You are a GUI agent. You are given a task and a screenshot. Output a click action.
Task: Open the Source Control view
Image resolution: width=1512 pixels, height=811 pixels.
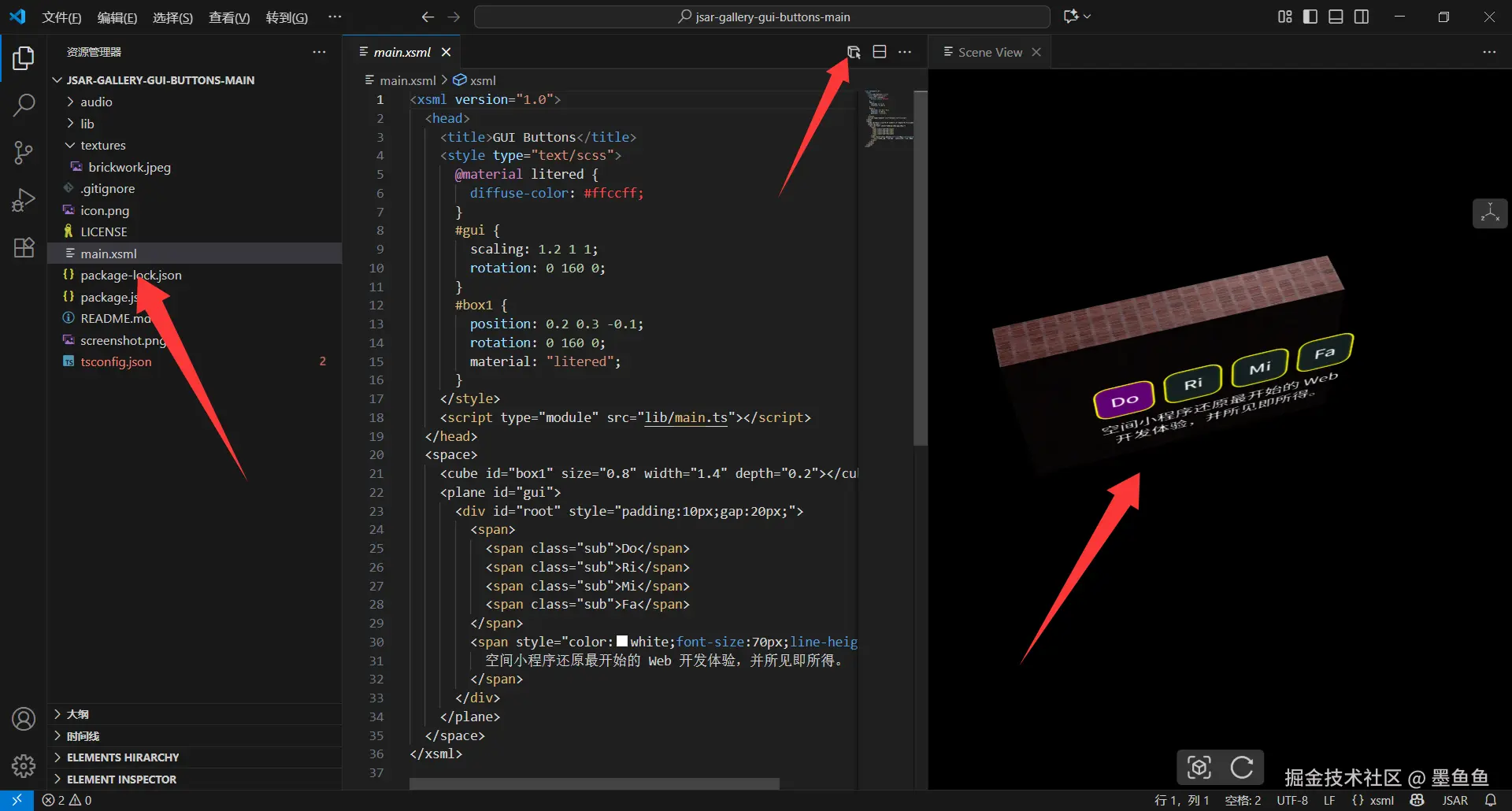24,153
